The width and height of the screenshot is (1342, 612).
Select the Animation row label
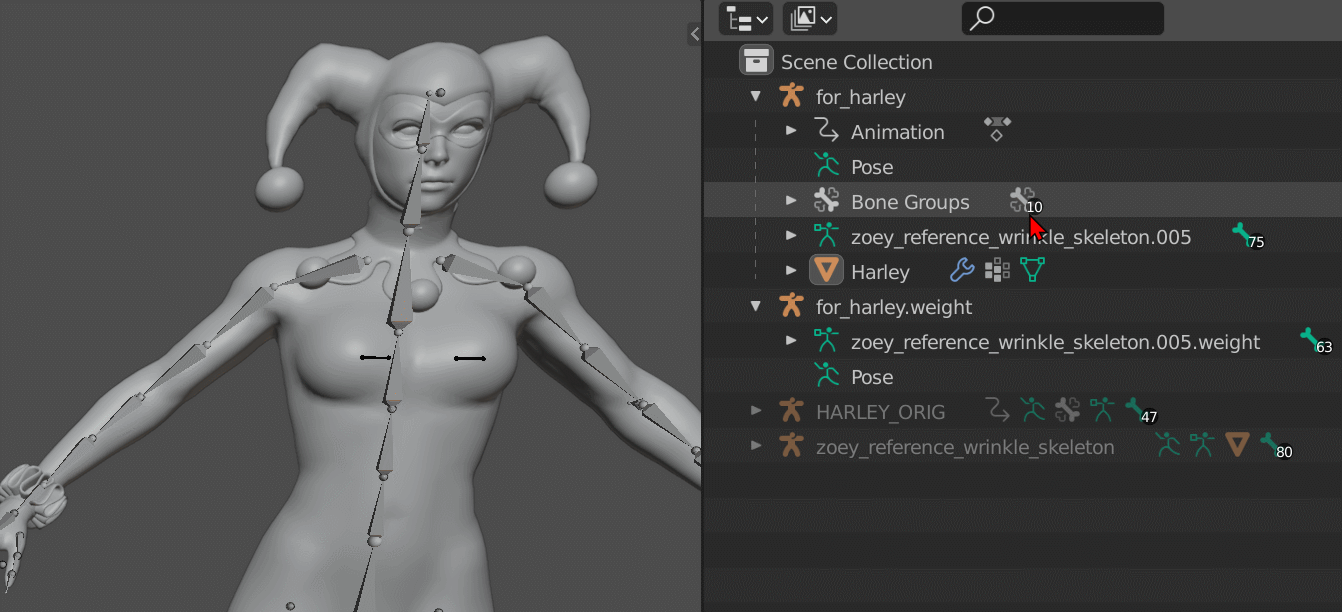(898, 132)
